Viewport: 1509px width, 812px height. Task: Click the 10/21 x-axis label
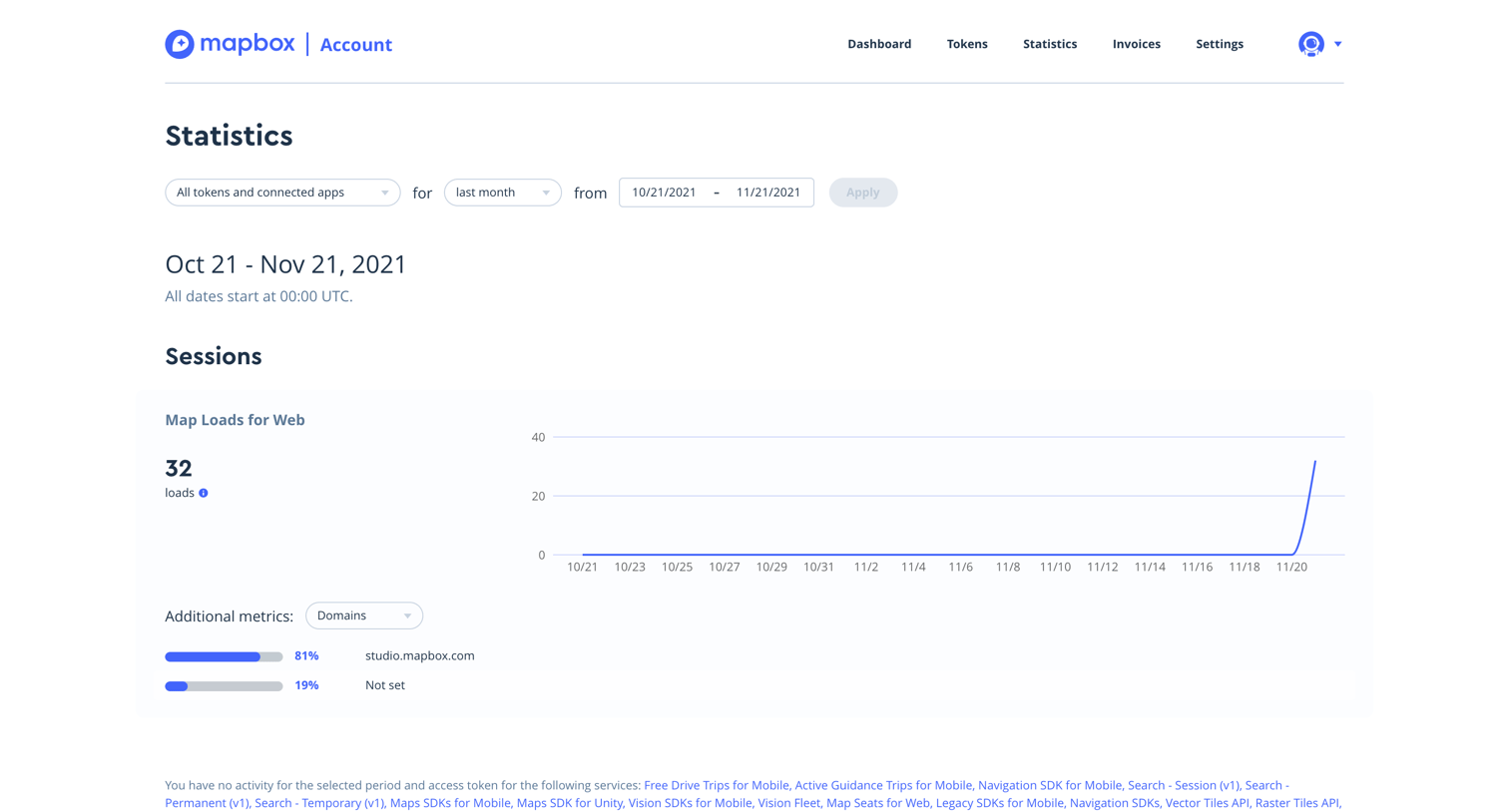pos(582,567)
